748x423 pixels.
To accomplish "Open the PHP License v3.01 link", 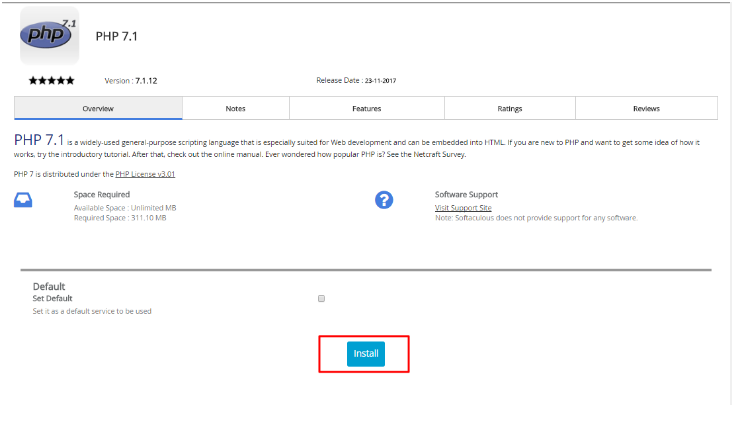I will (145, 174).
